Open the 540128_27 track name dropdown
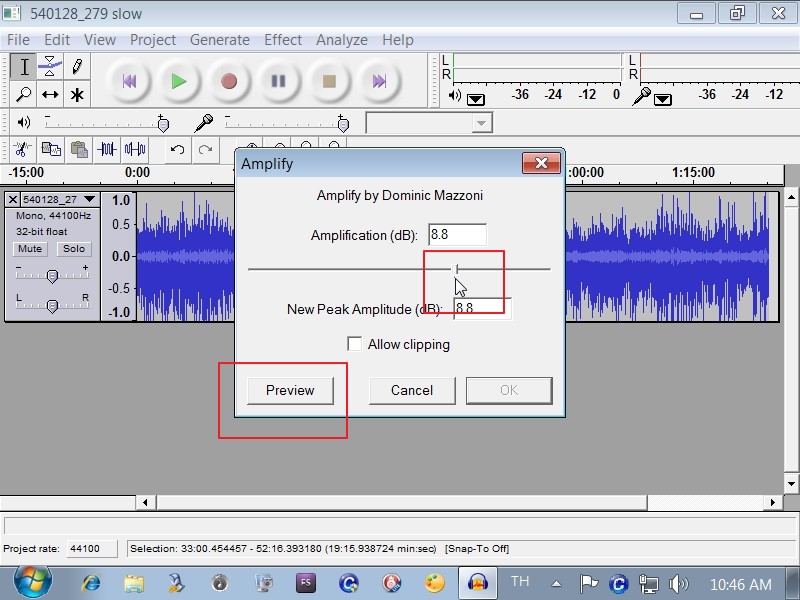Viewport: 800px width, 600px height. (x=90, y=199)
